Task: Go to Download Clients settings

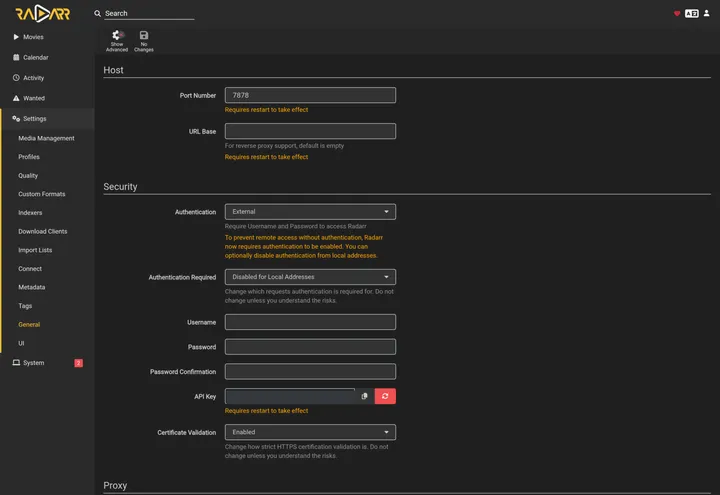Action: (42, 231)
